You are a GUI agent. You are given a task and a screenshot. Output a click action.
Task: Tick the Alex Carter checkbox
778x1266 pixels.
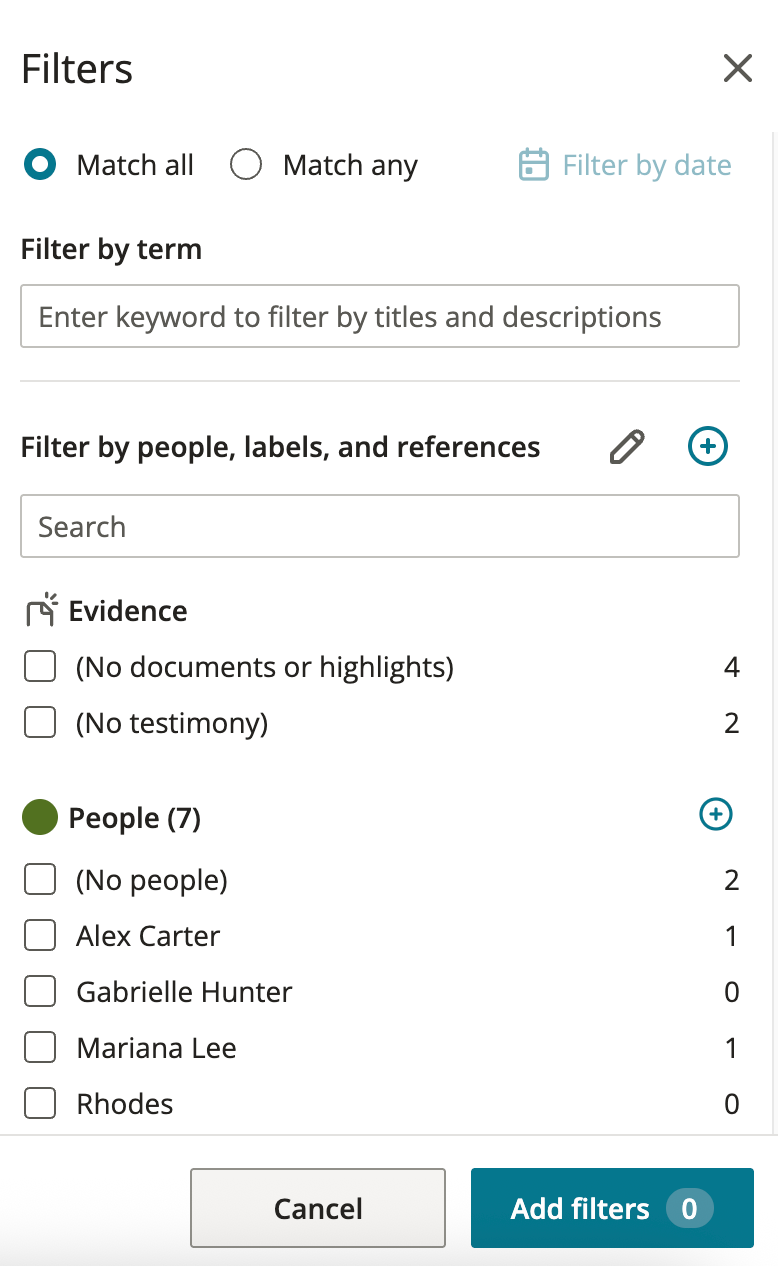(x=40, y=936)
